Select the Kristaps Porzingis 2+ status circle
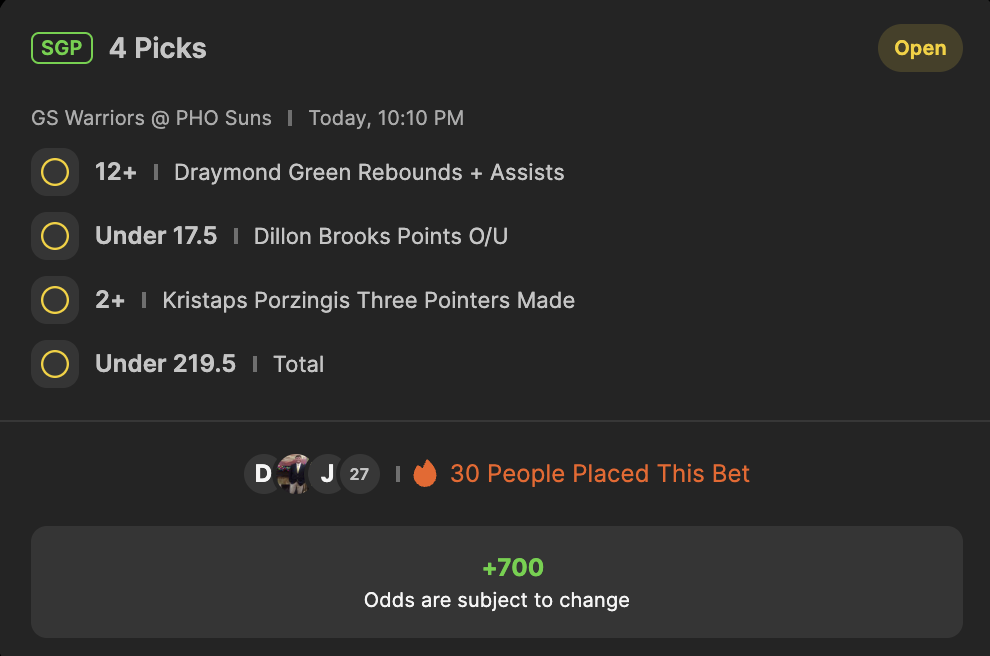The width and height of the screenshot is (990, 656). tap(55, 300)
